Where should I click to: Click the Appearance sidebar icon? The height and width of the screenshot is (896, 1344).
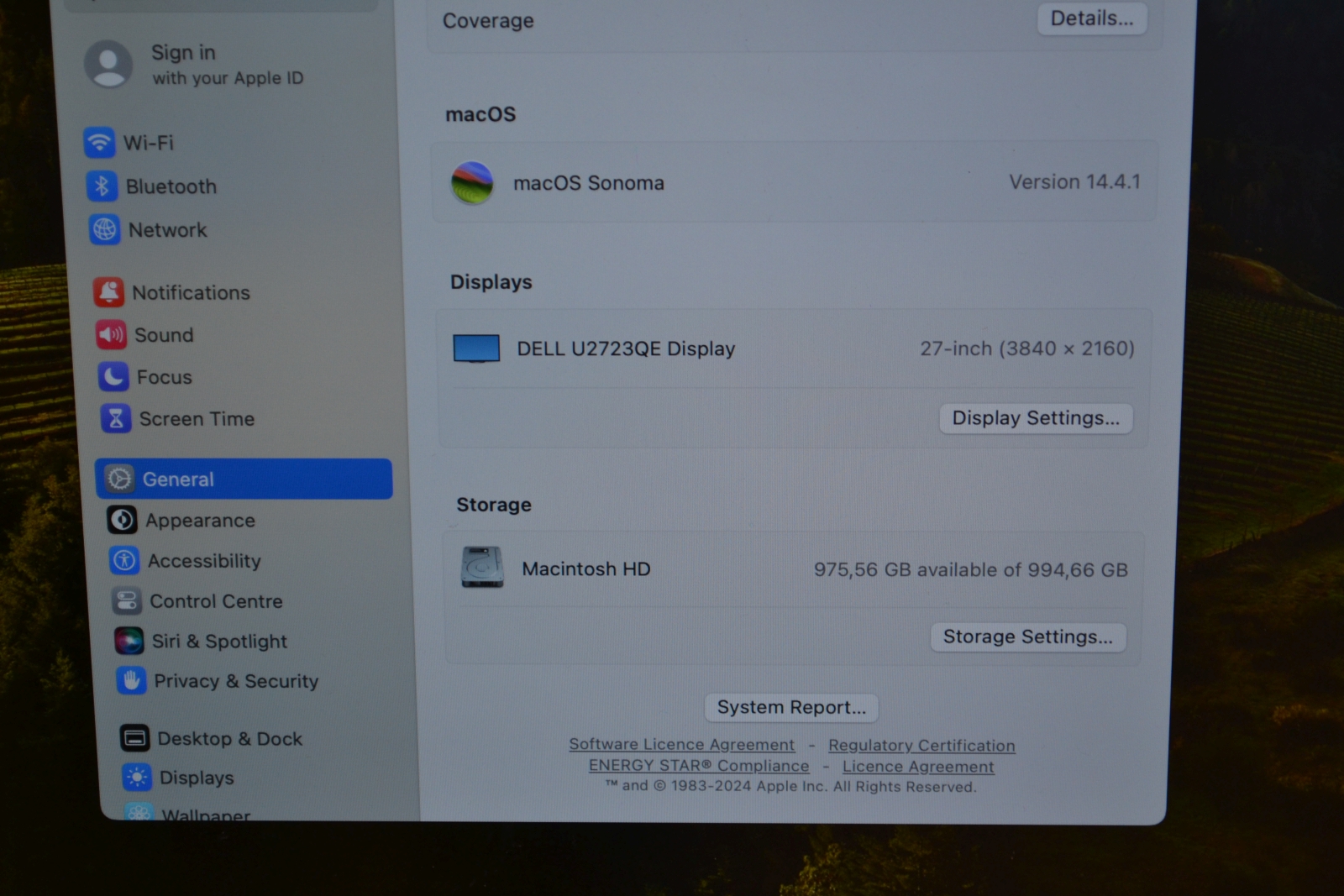click(123, 520)
